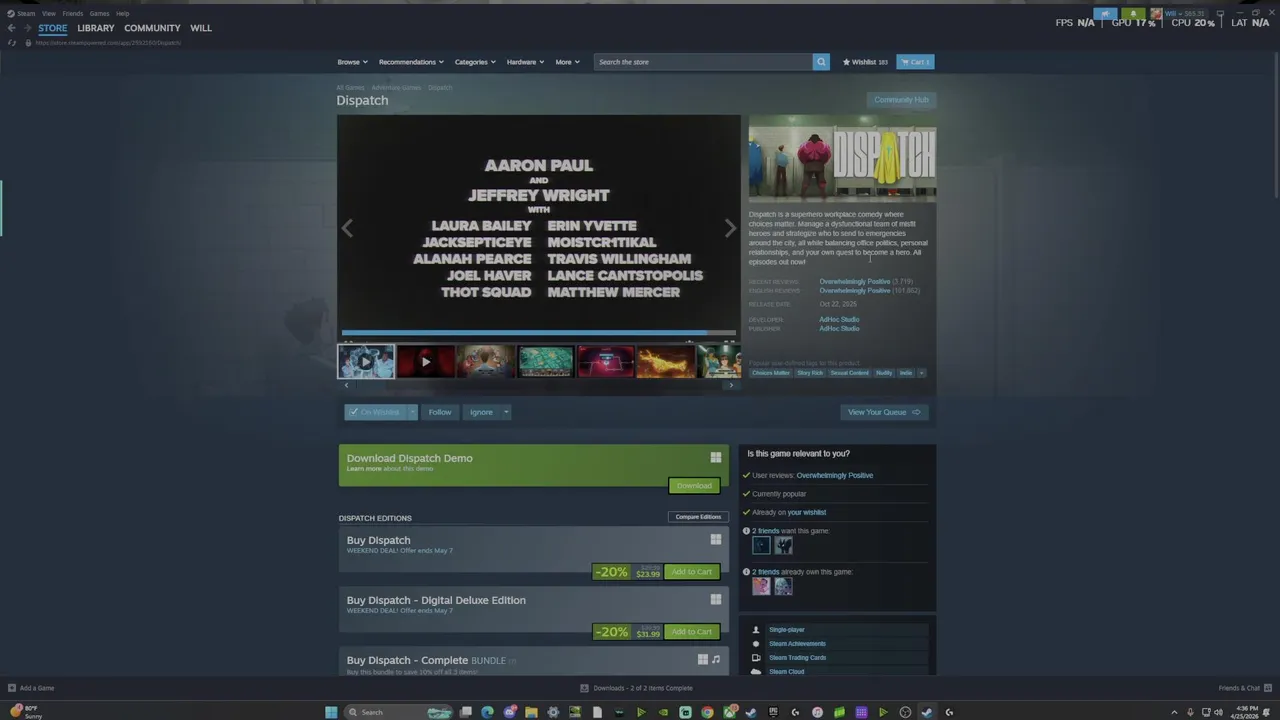The image size is (1280, 720).
Task: Expand the Categories dropdown
Action: tap(475, 62)
